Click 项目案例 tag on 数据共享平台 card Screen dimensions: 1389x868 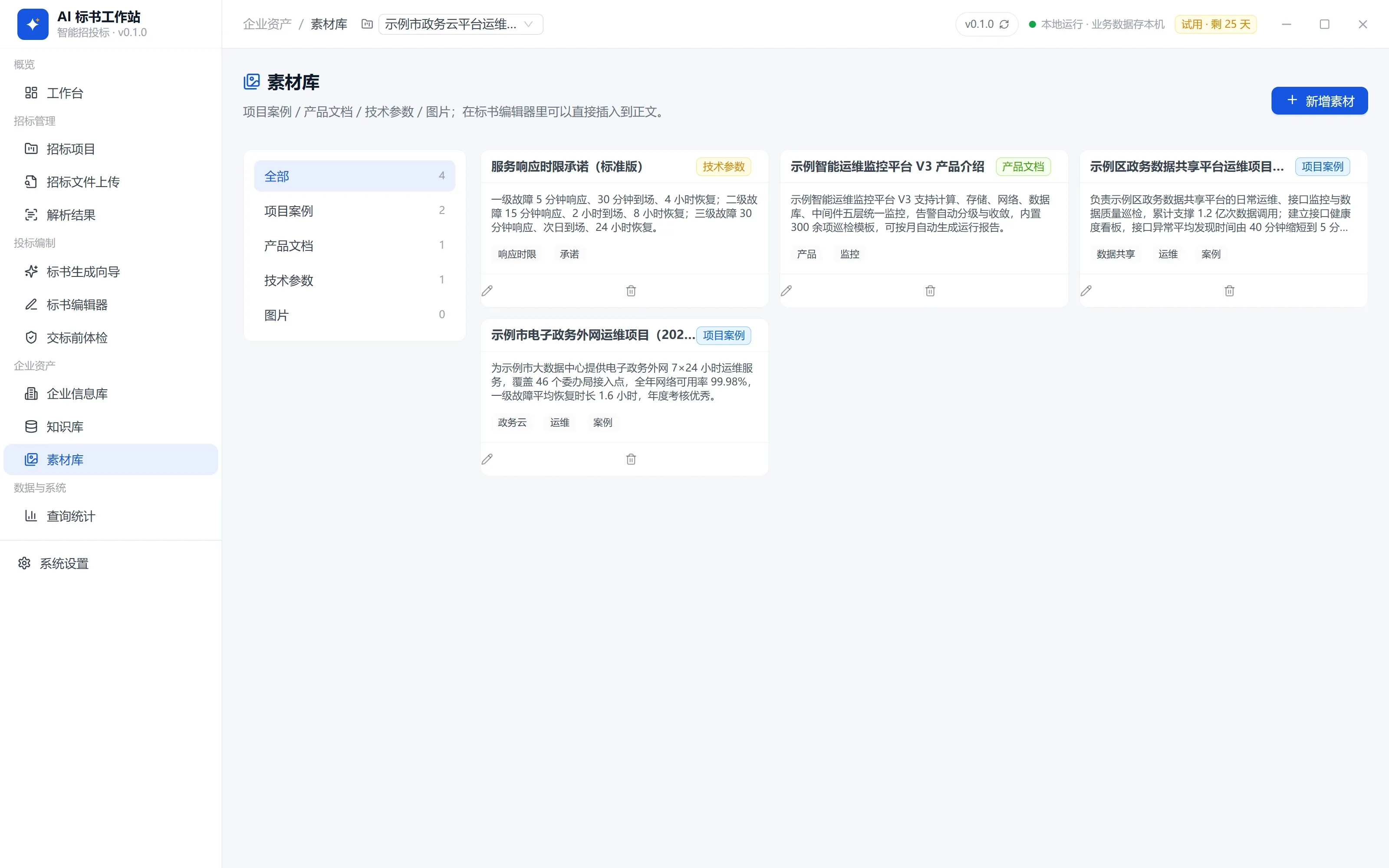tap(1323, 167)
